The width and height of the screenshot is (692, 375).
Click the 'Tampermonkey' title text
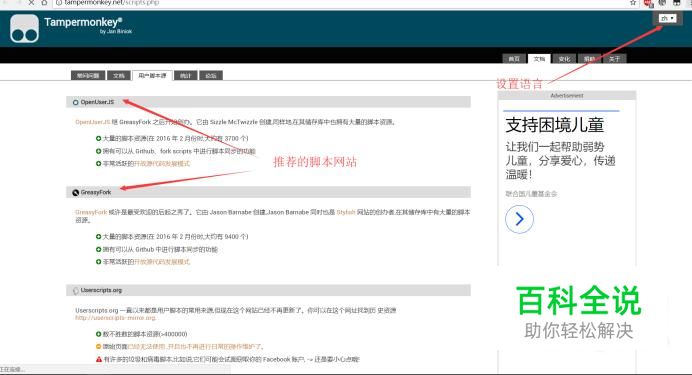[83, 22]
